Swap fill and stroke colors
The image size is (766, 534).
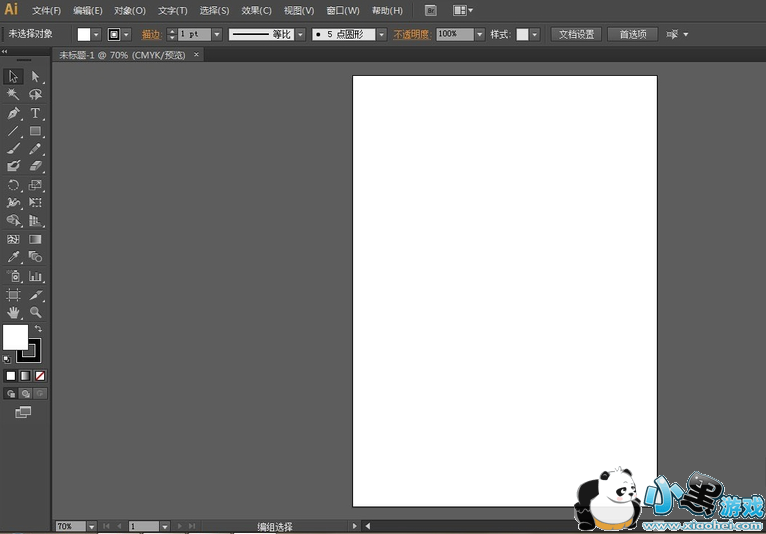[39, 328]
